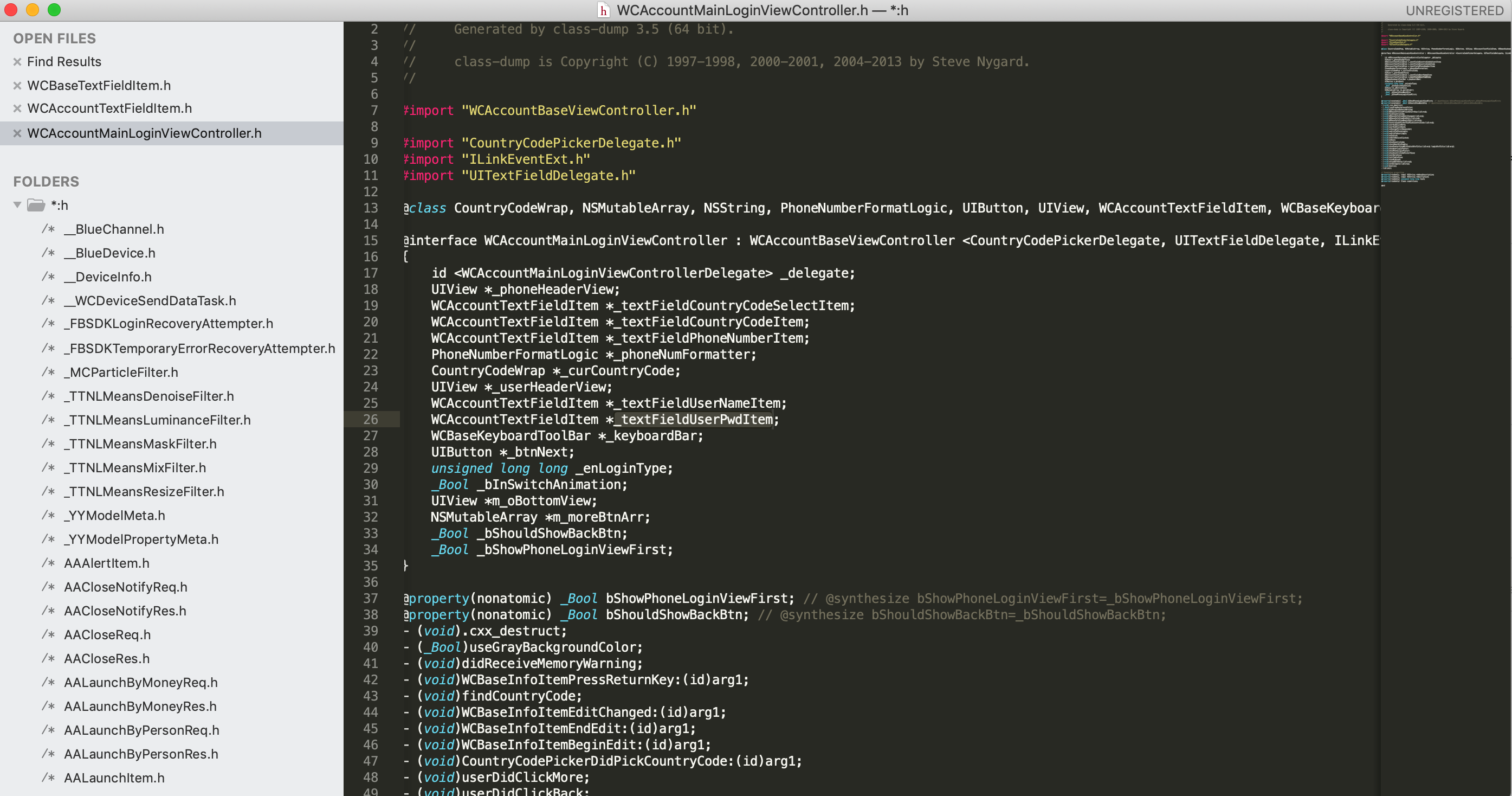Screen dimensions: 1512x796
Task: Open _YYModelMeta.h from the sidebar
Action: tap(114, 515)
